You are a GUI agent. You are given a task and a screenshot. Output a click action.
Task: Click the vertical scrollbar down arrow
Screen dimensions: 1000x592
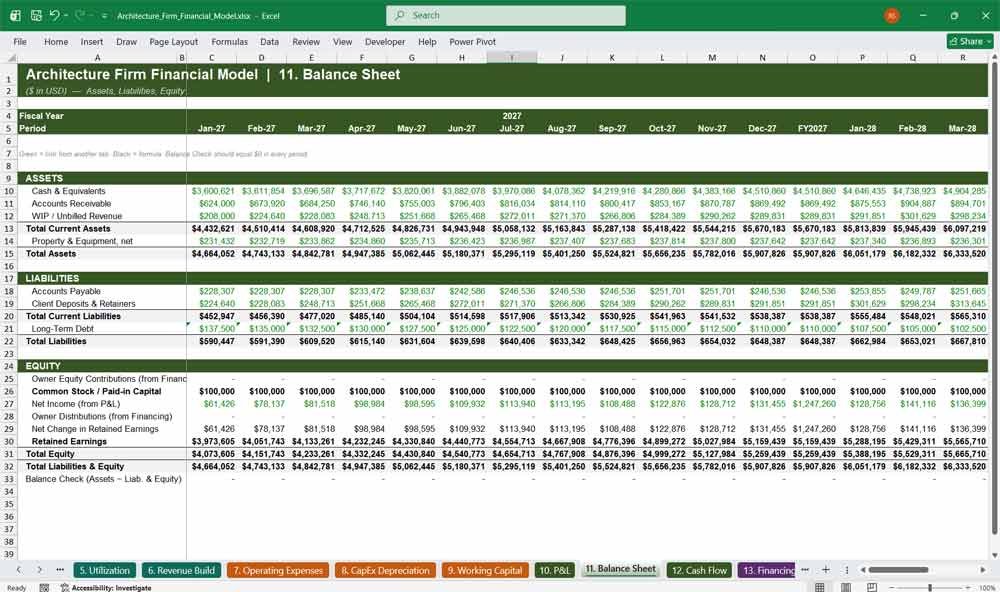tap(994, 556)
